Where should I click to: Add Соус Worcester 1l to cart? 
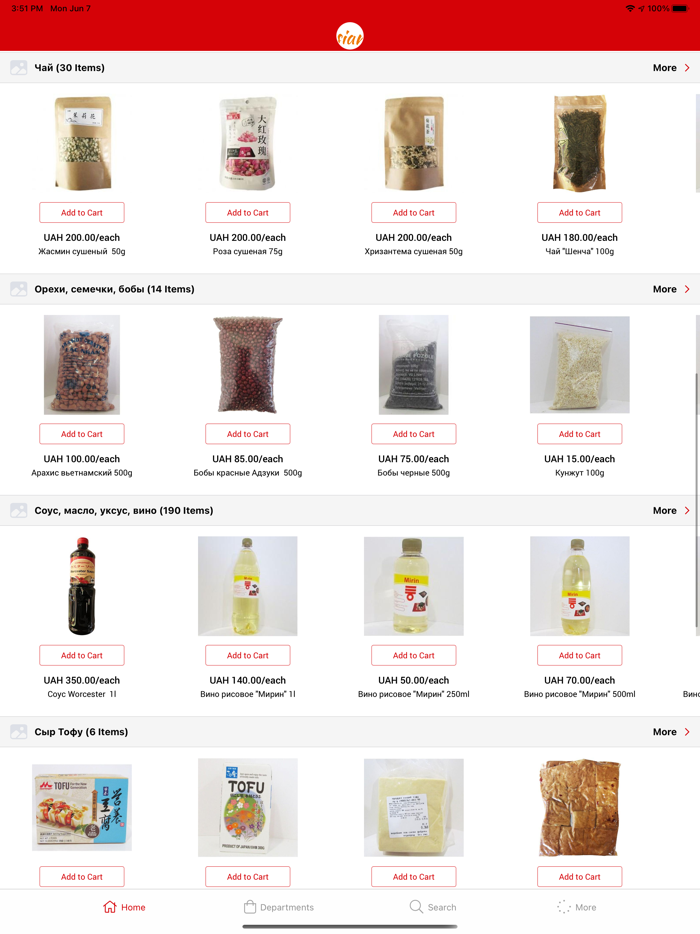pos(82,655)
